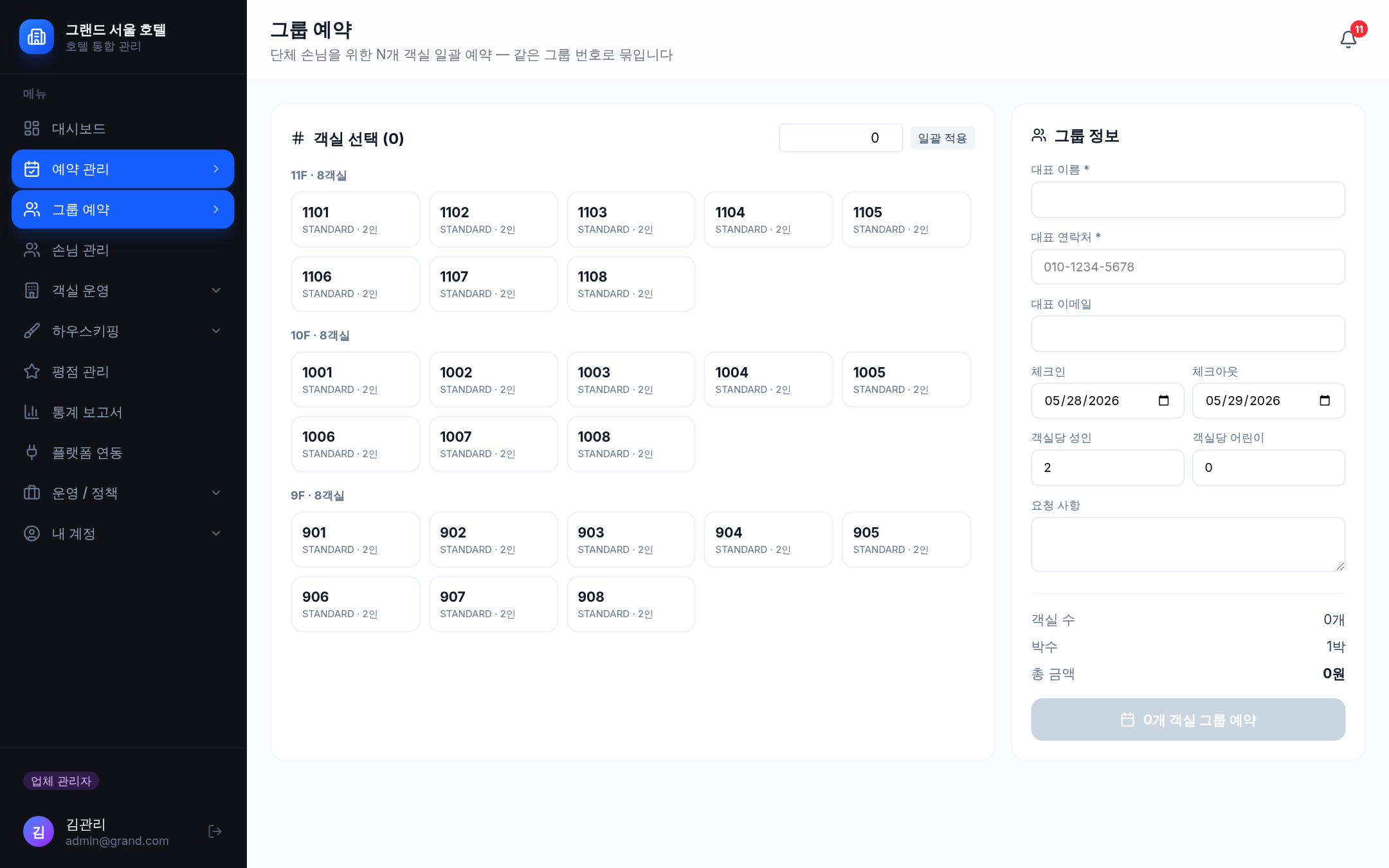This screenshot has height=868, width=1389.
Task: Open 손님 관리 menu
Action: [x=123, y=250]
